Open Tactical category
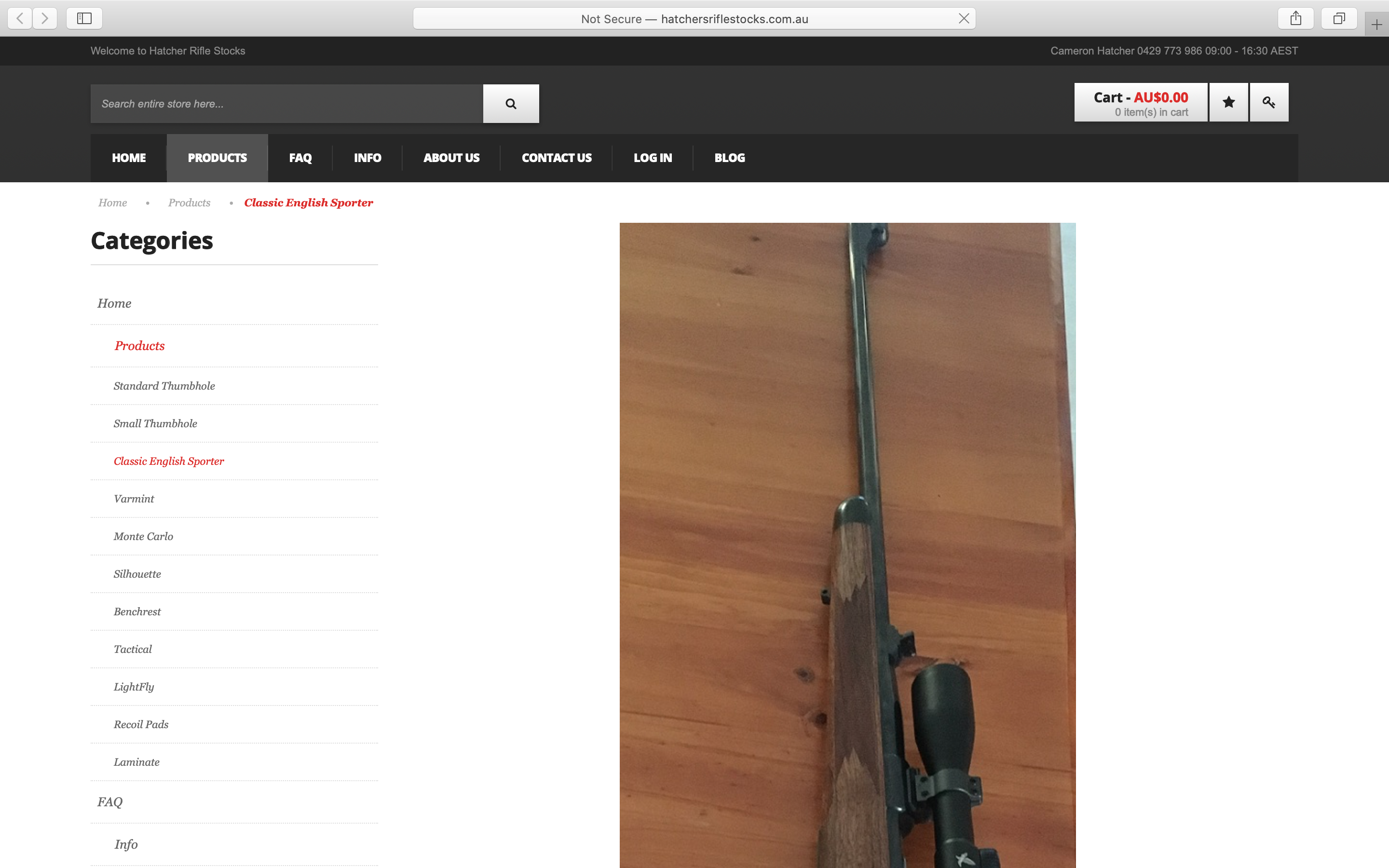1389x868 pixels. (x=133, y=649)
